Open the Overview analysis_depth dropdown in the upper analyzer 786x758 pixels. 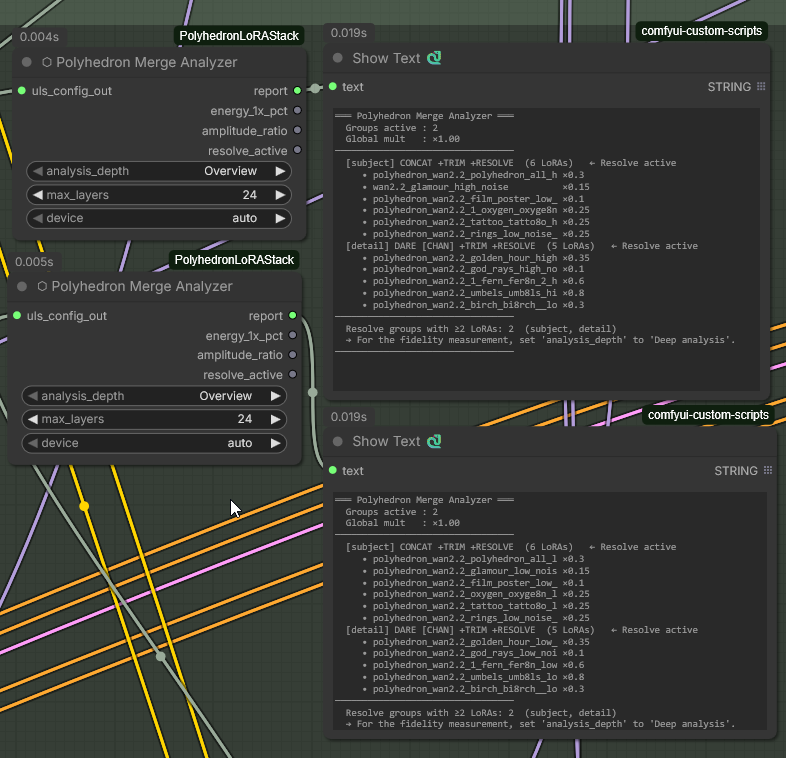tap(159, 171)
